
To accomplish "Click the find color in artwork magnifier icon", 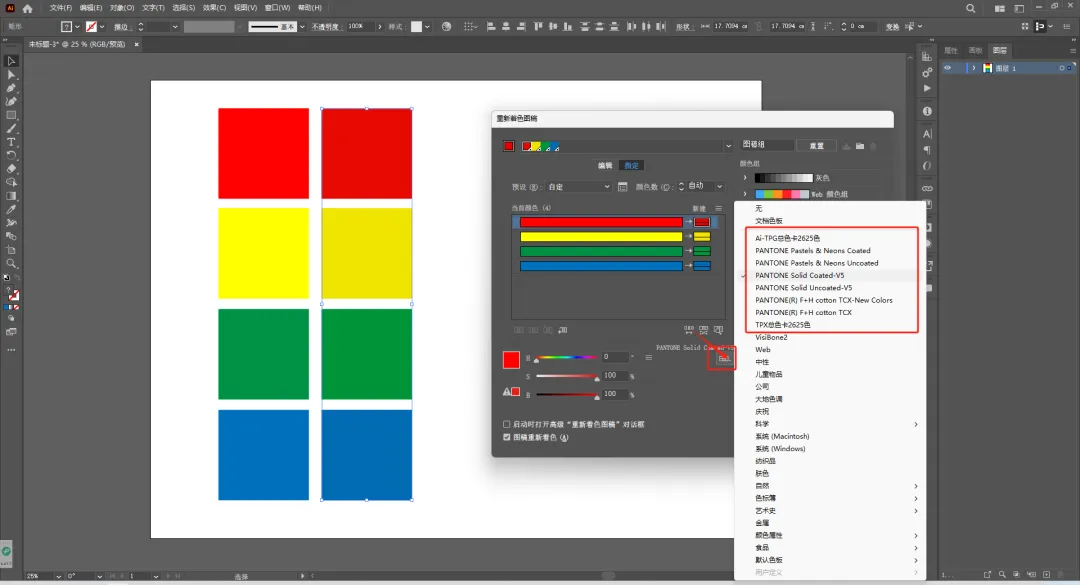I will pos(718,330).
